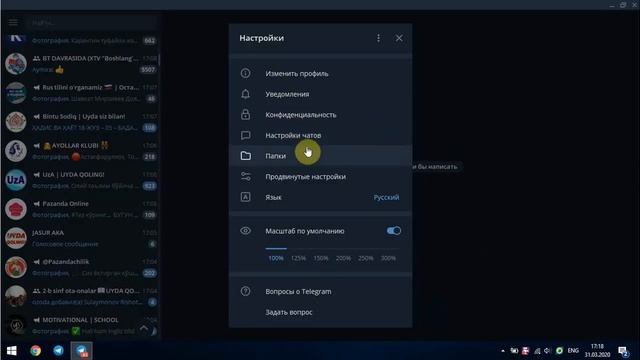640x360 pixels.
Task: Open the taskbar clock showing 17:18
Action: (597, 351)
